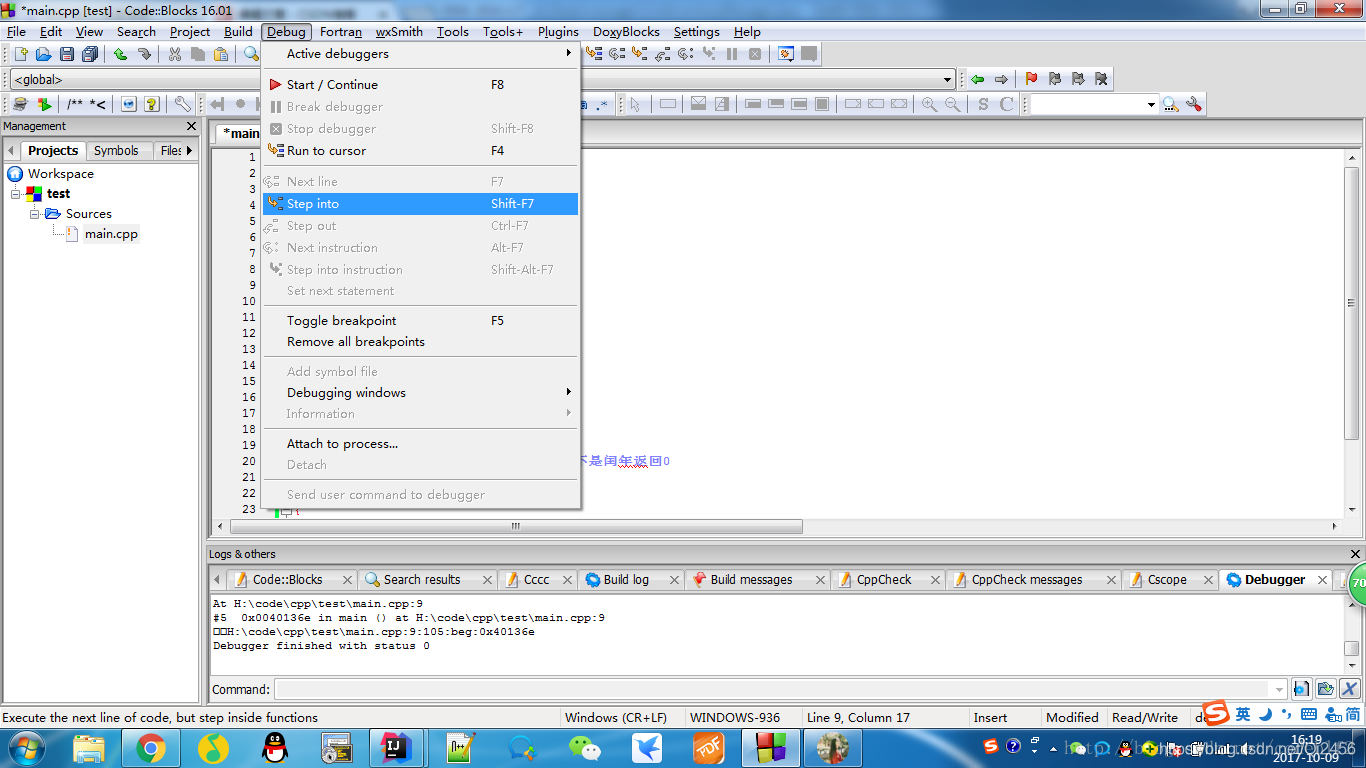Zoom in with the magnifier plus icon

(930, 104)
